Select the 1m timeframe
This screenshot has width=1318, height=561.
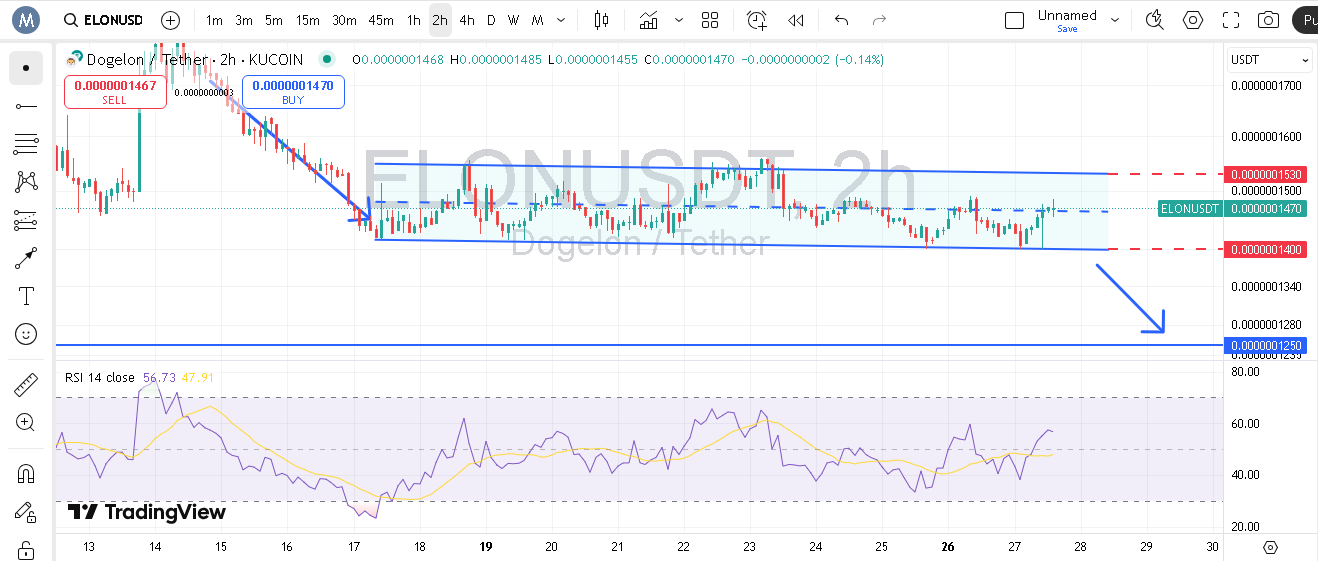pos(214,20)
